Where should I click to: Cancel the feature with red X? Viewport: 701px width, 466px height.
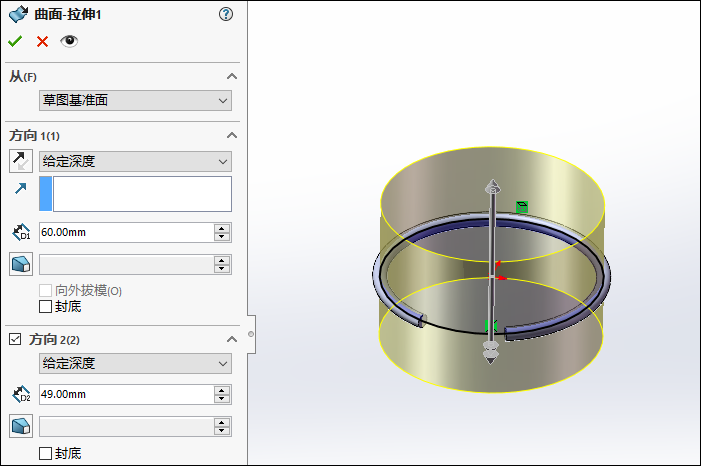42,42
